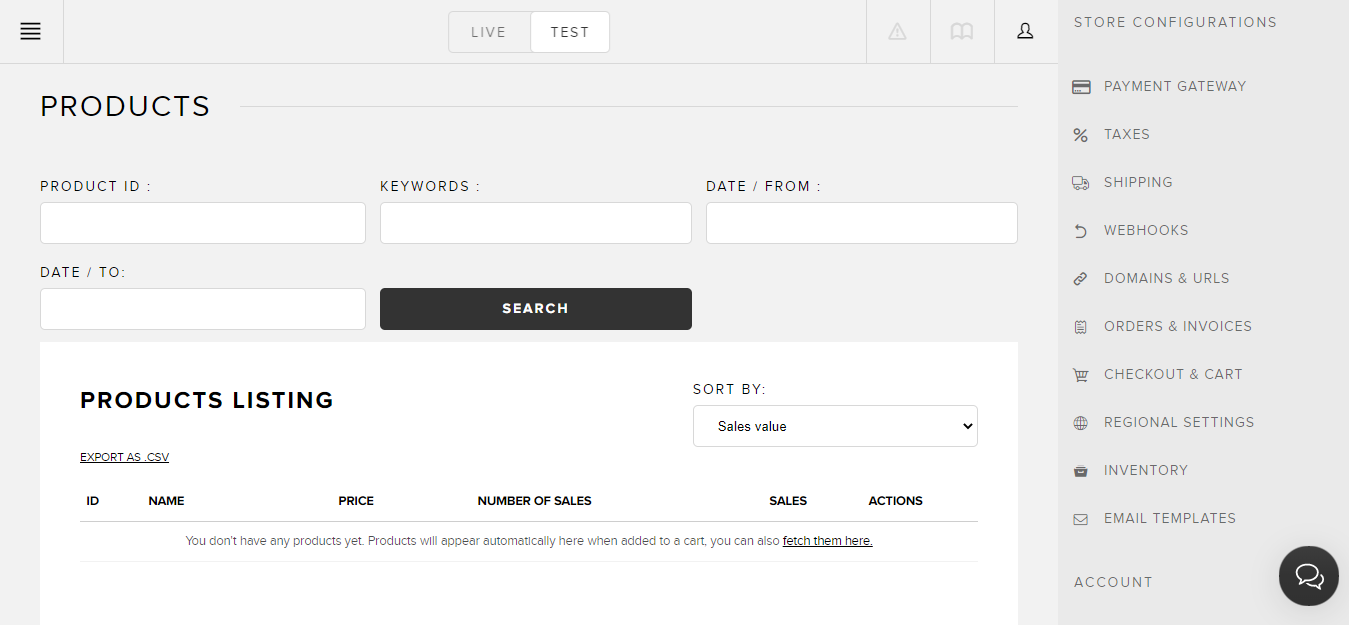Click into the PRODUCT ID input field

click(x=202, y=222)
